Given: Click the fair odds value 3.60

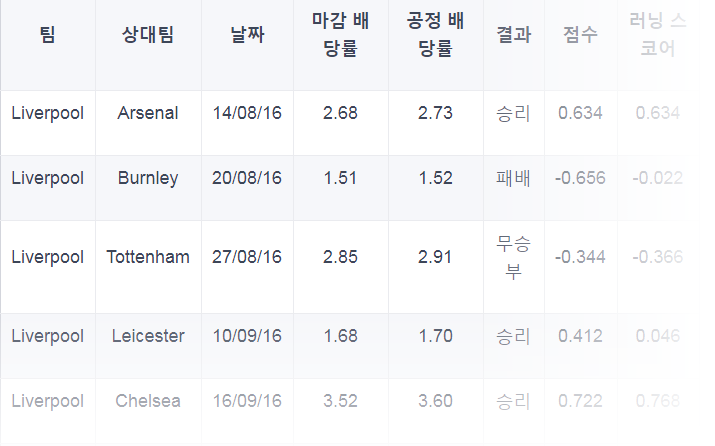Looking at the screenshot, I should point(435,401).
